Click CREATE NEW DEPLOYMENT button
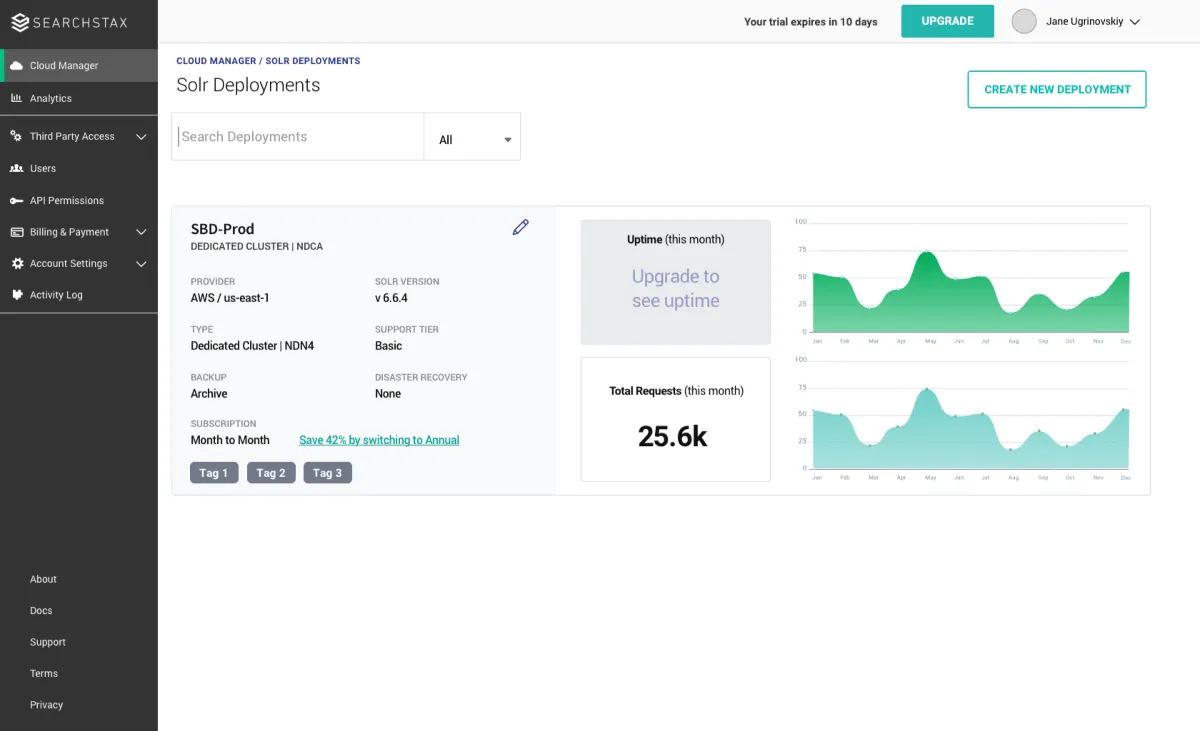 [x=1057, y=89]
